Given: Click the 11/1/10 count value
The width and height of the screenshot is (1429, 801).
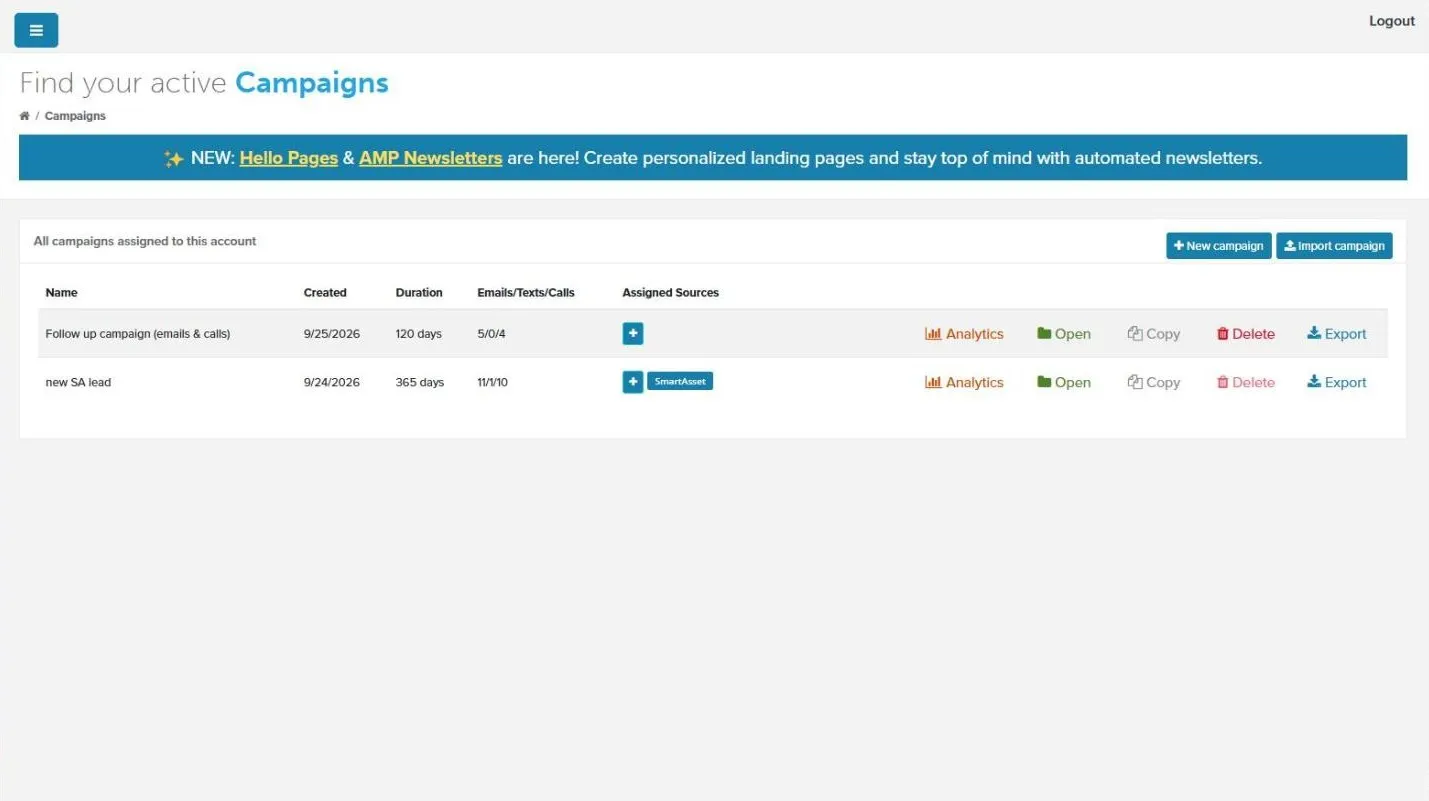Looking at the screenshot, I should 493,382.
